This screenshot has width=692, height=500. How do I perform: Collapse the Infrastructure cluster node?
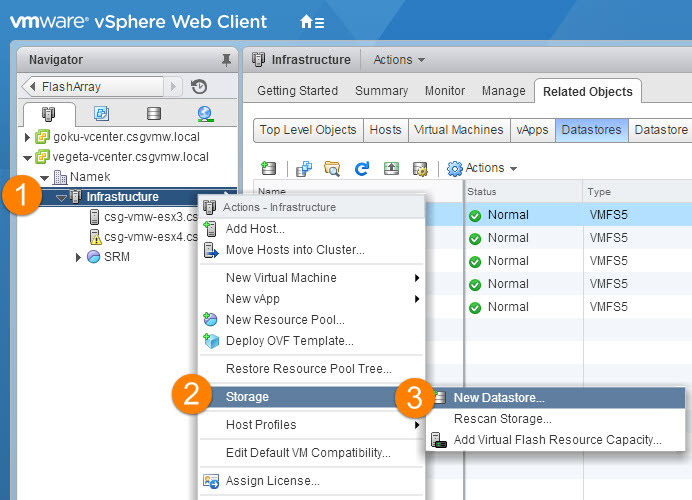tap(62, 198)
